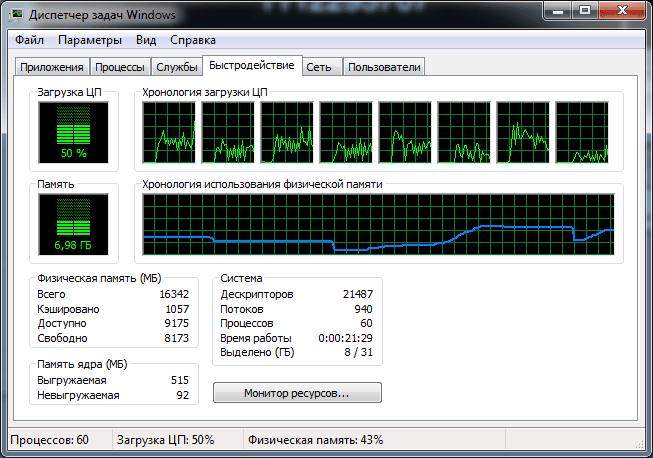The image size is (653, 458).
Task: Click the Хронология загрузки ЦП label
Action: point(205,92)
